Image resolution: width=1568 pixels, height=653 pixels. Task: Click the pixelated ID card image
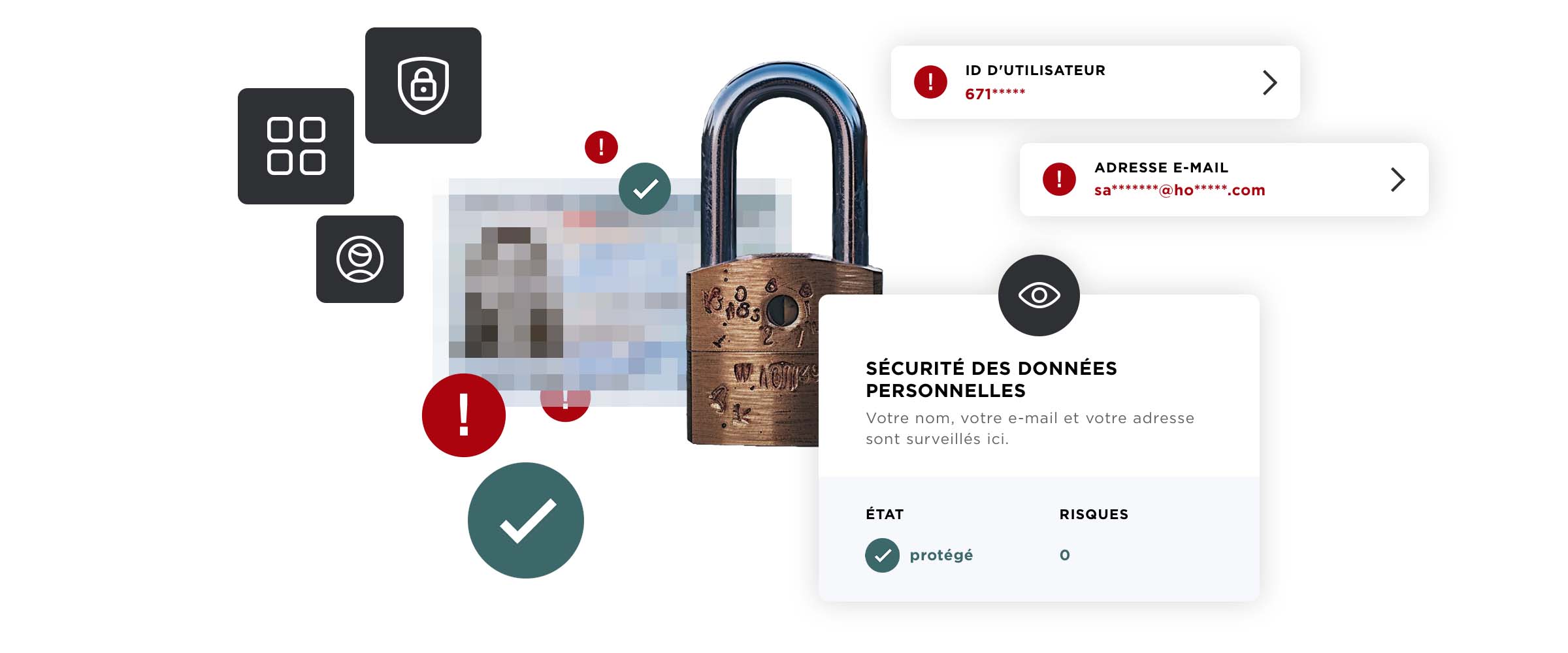tap(612, 292)
